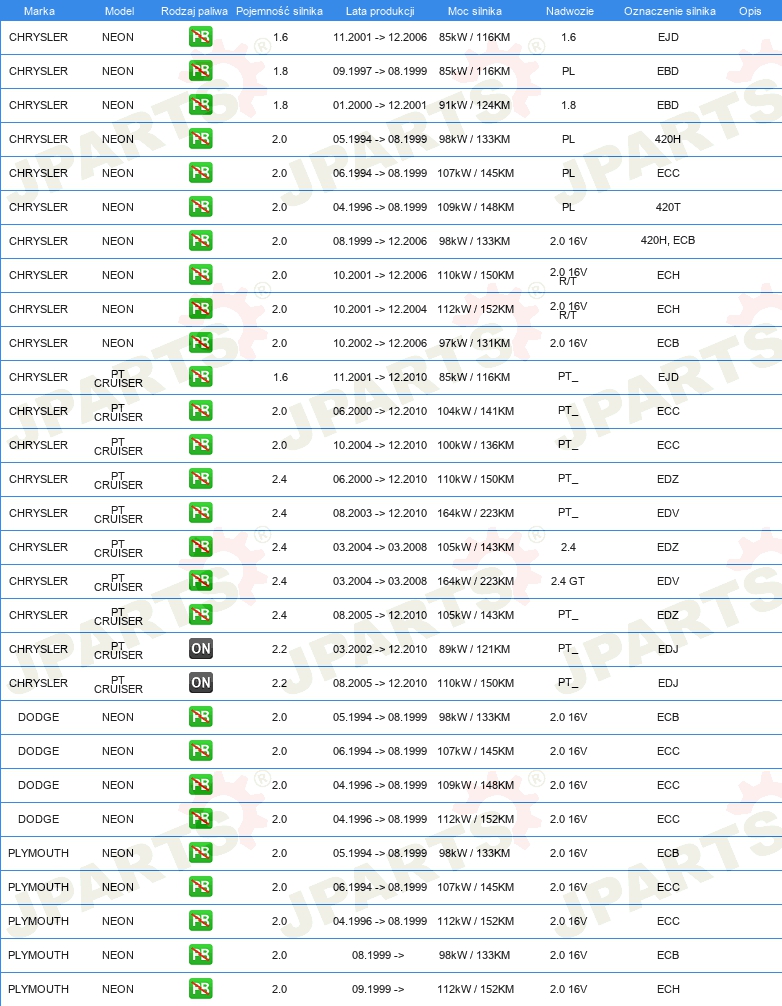Click the Pojemność silnika column header
The height and width of the screenshot is (1006, 782).
280,11
